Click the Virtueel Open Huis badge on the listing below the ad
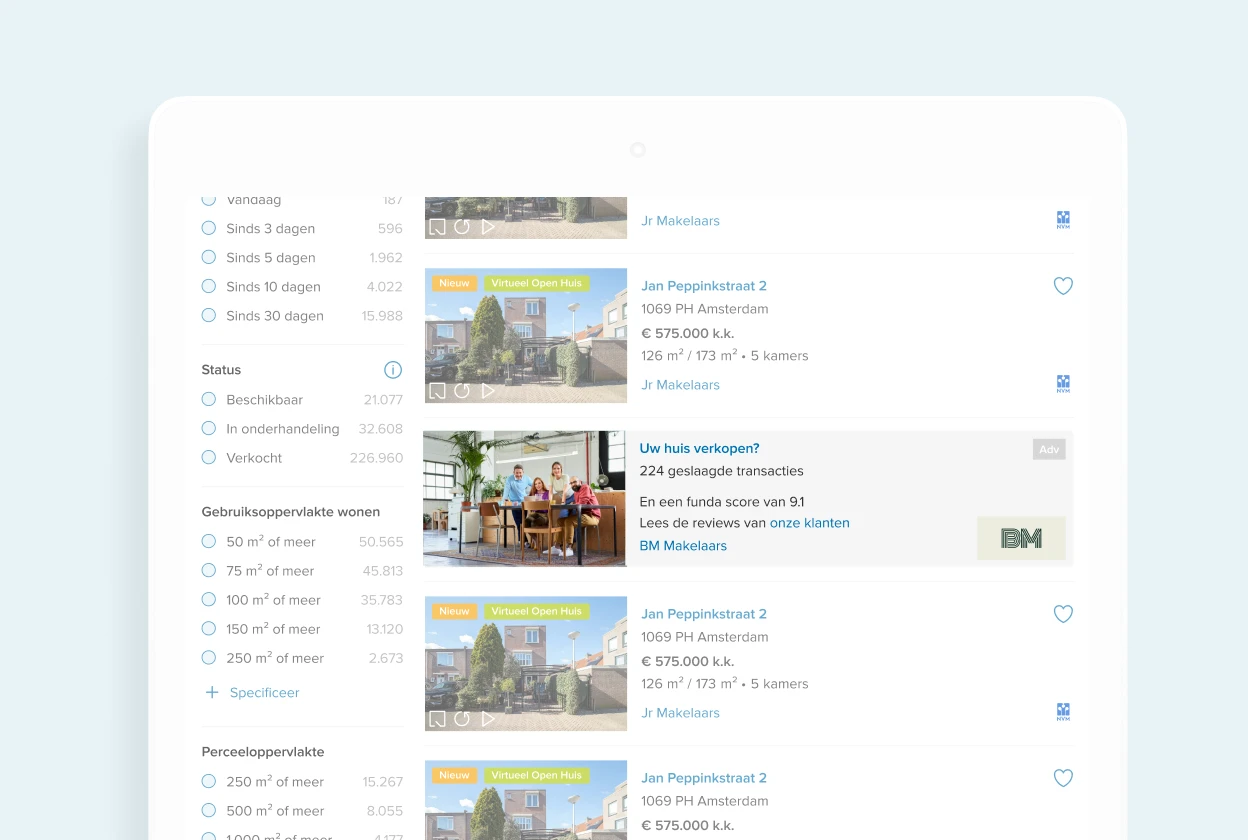 [x=537, y=612]
